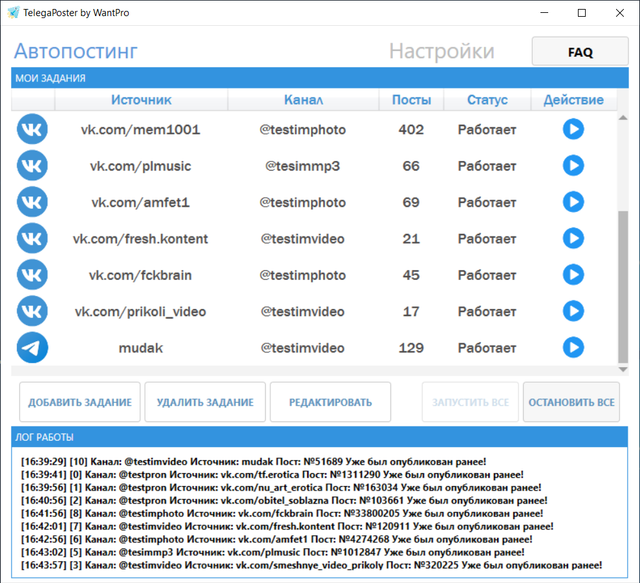Sort by Канал column header
Screen dimensions: 640x583
coord(303,100)
